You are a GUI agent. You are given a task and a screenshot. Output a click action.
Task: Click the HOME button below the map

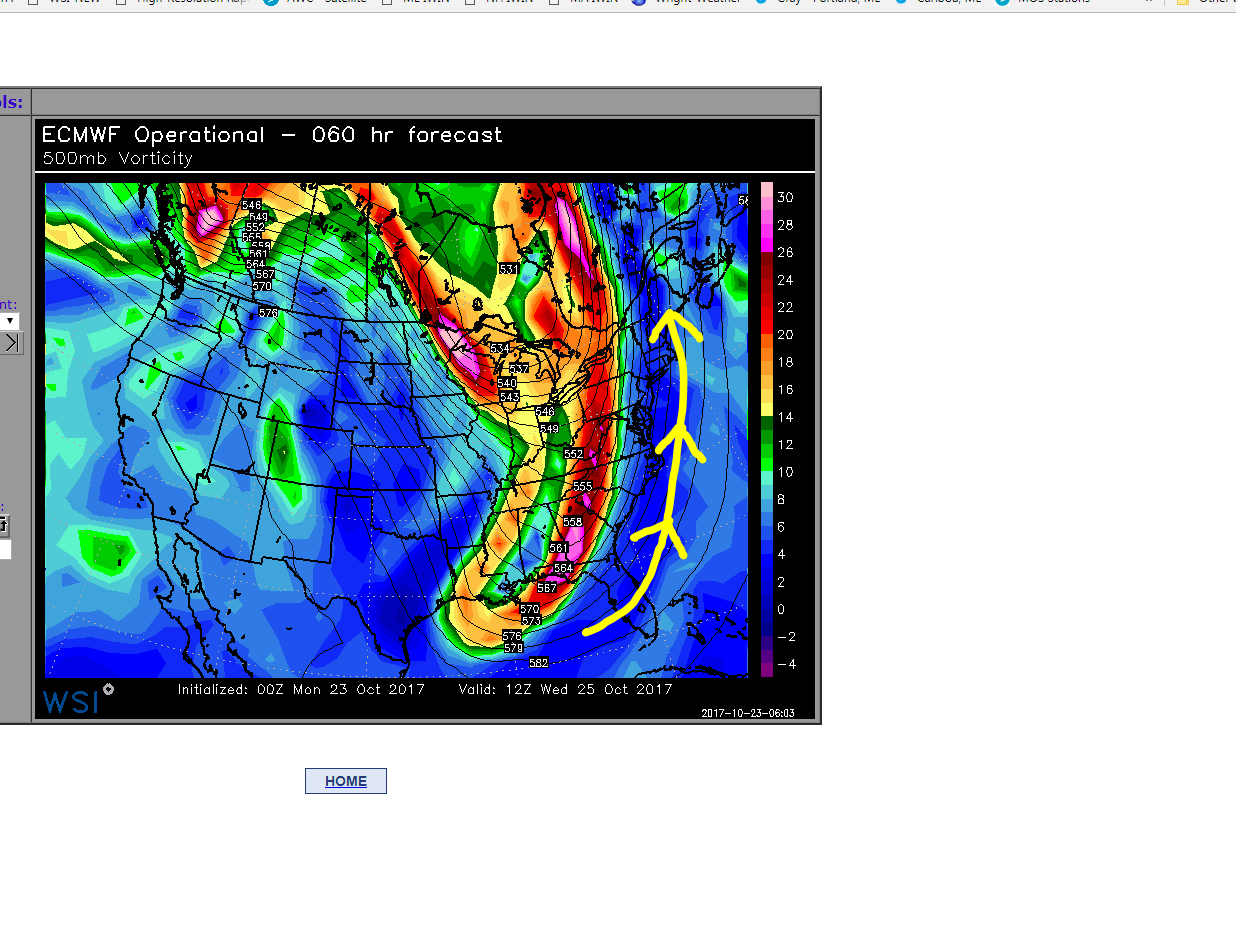point(346,781)
